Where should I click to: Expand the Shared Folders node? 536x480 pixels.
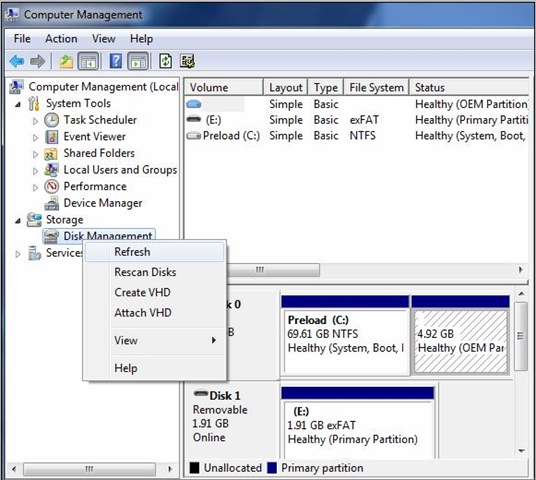[35, 155]
